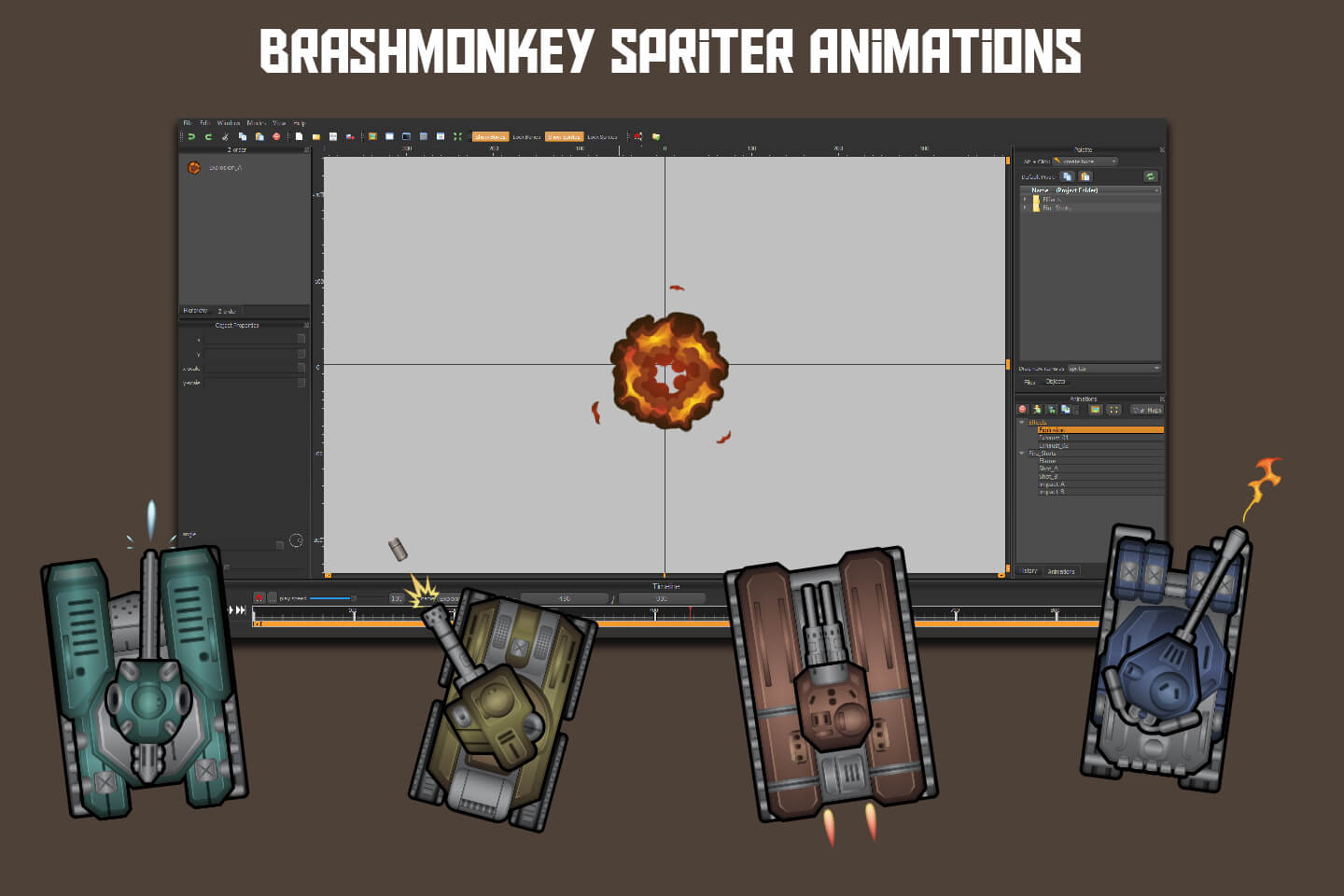Screen dimensions: 1344x896
Task: Collapse the Effects animation group
Action: tap(1022, 422)
